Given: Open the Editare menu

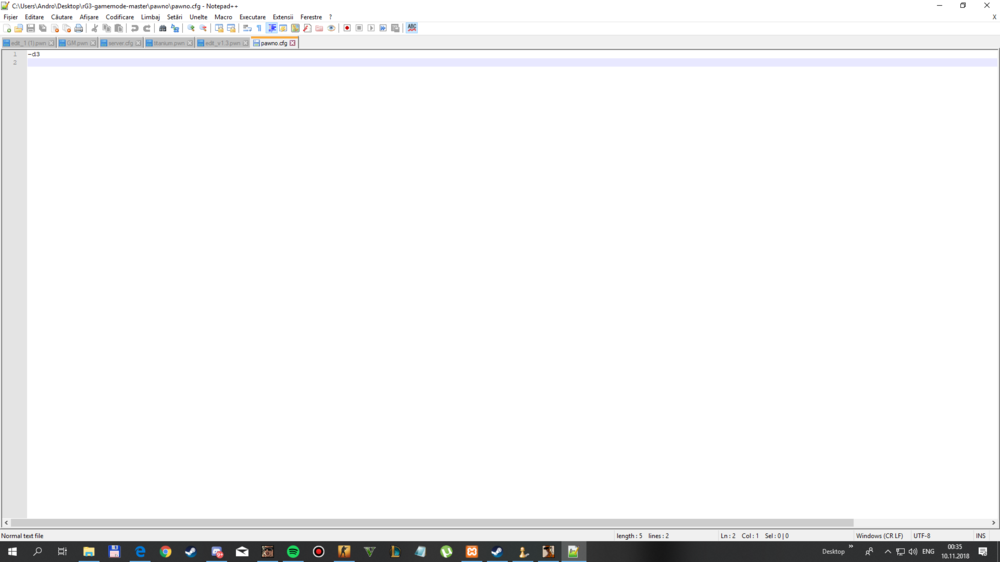Looking at the screenshot, I should [x=34, y=17].
